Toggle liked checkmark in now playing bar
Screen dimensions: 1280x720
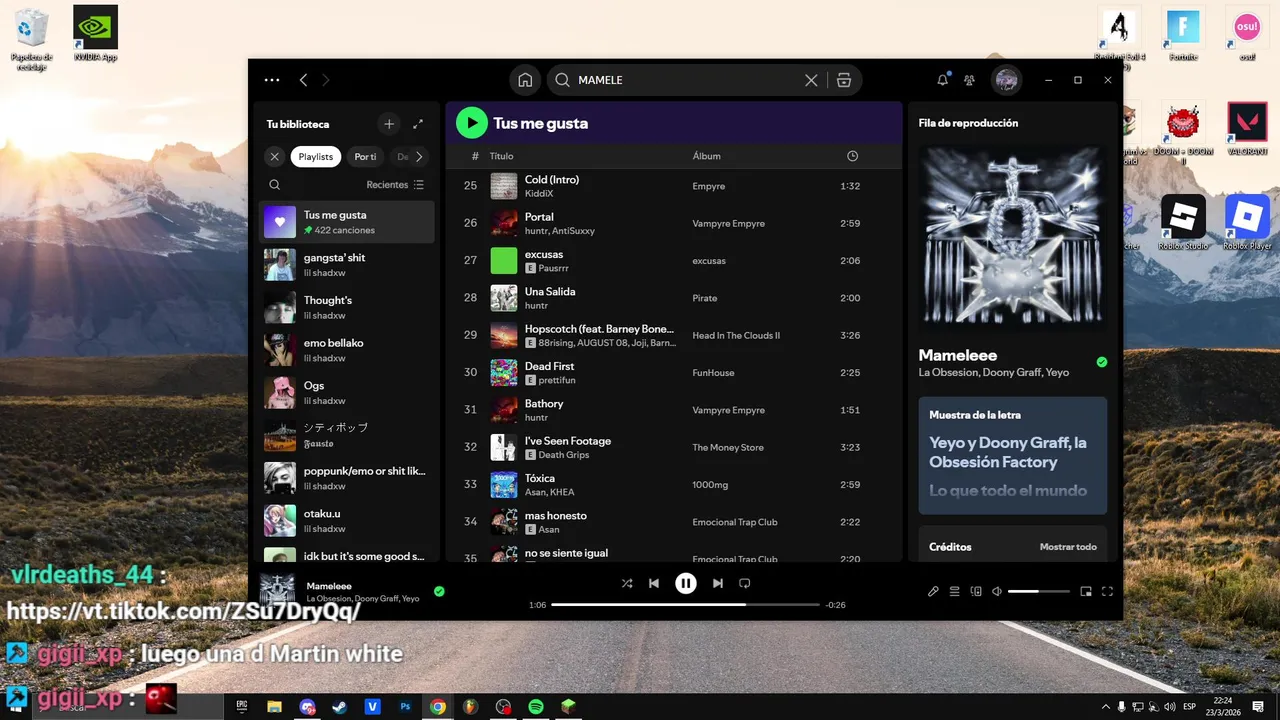(x=439, y=591)
